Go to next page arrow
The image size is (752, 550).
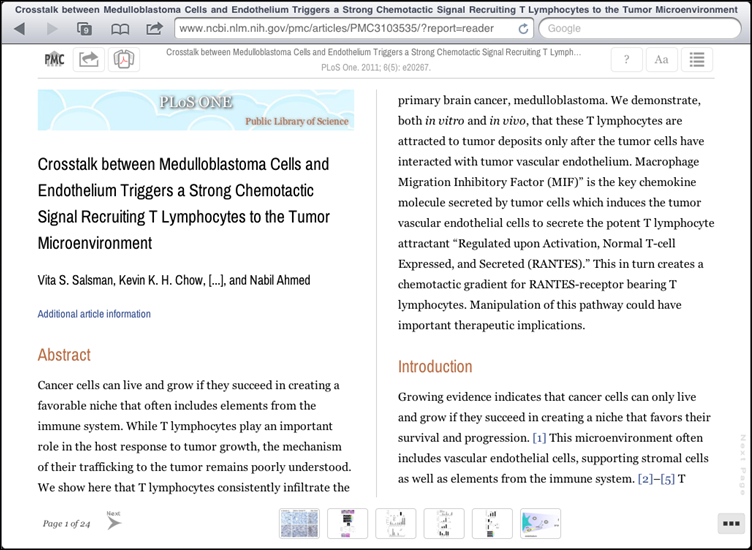(113, 521)
